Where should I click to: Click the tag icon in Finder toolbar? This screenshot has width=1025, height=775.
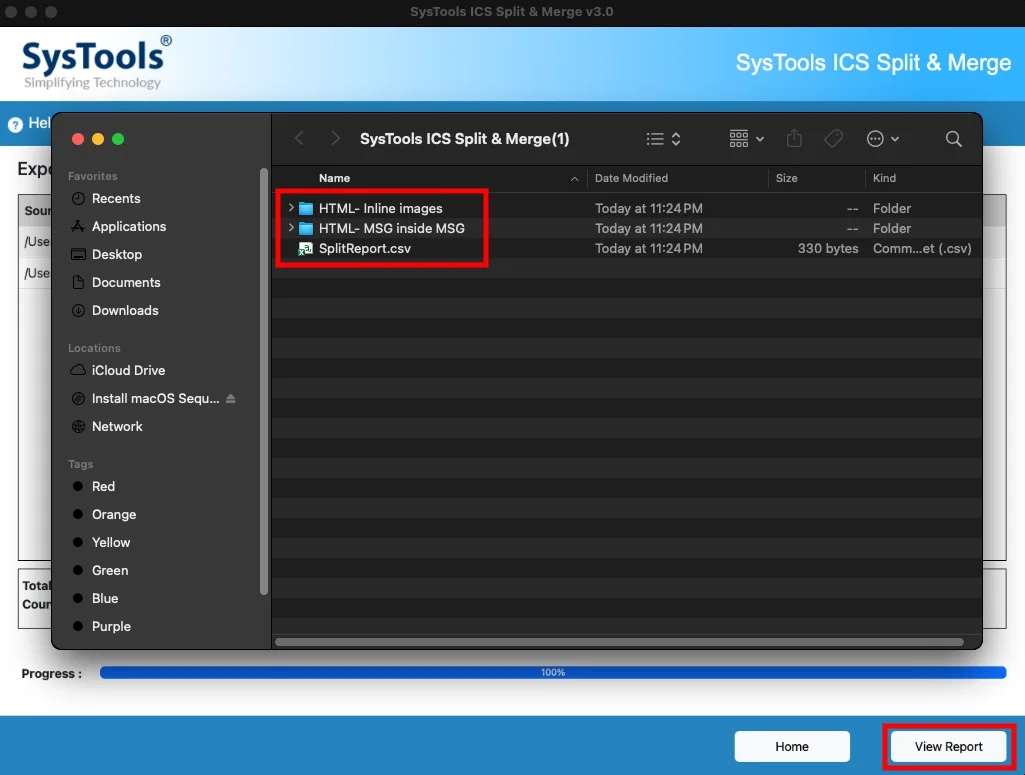pos(833,139)
